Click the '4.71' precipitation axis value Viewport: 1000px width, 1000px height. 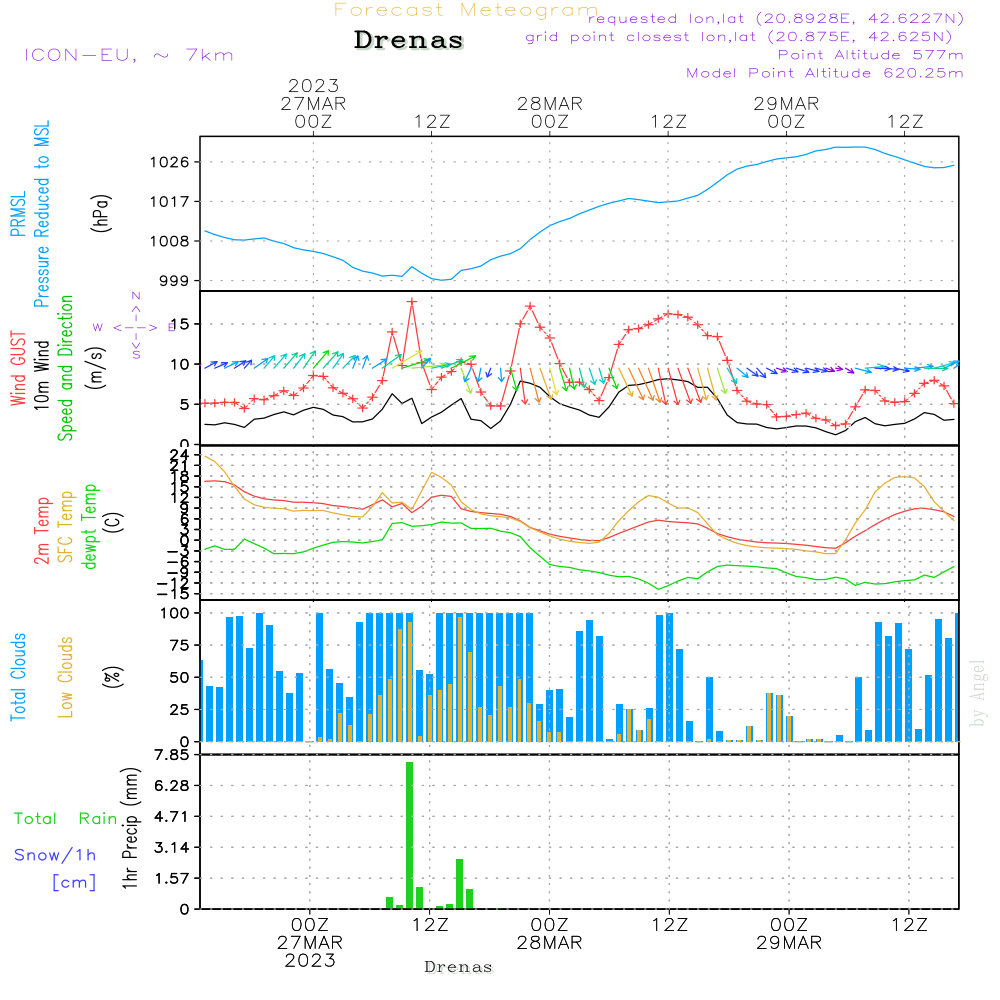pyautogui.click(x=172, y=817)
